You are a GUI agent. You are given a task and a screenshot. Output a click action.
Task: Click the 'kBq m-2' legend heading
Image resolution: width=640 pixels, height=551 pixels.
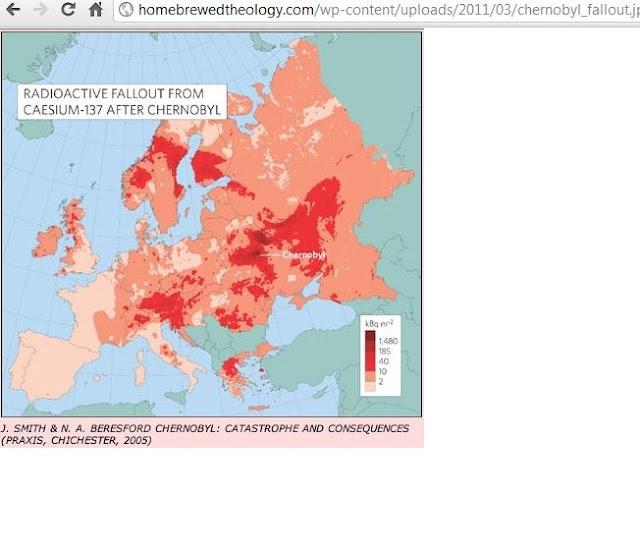point(379,324)
